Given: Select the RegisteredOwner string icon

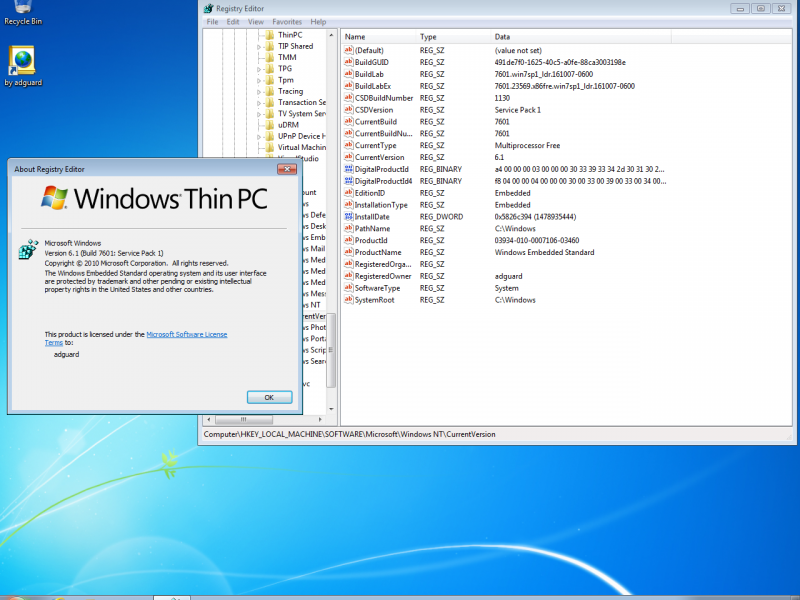Looking at the screenshot, I should [348, 276].
